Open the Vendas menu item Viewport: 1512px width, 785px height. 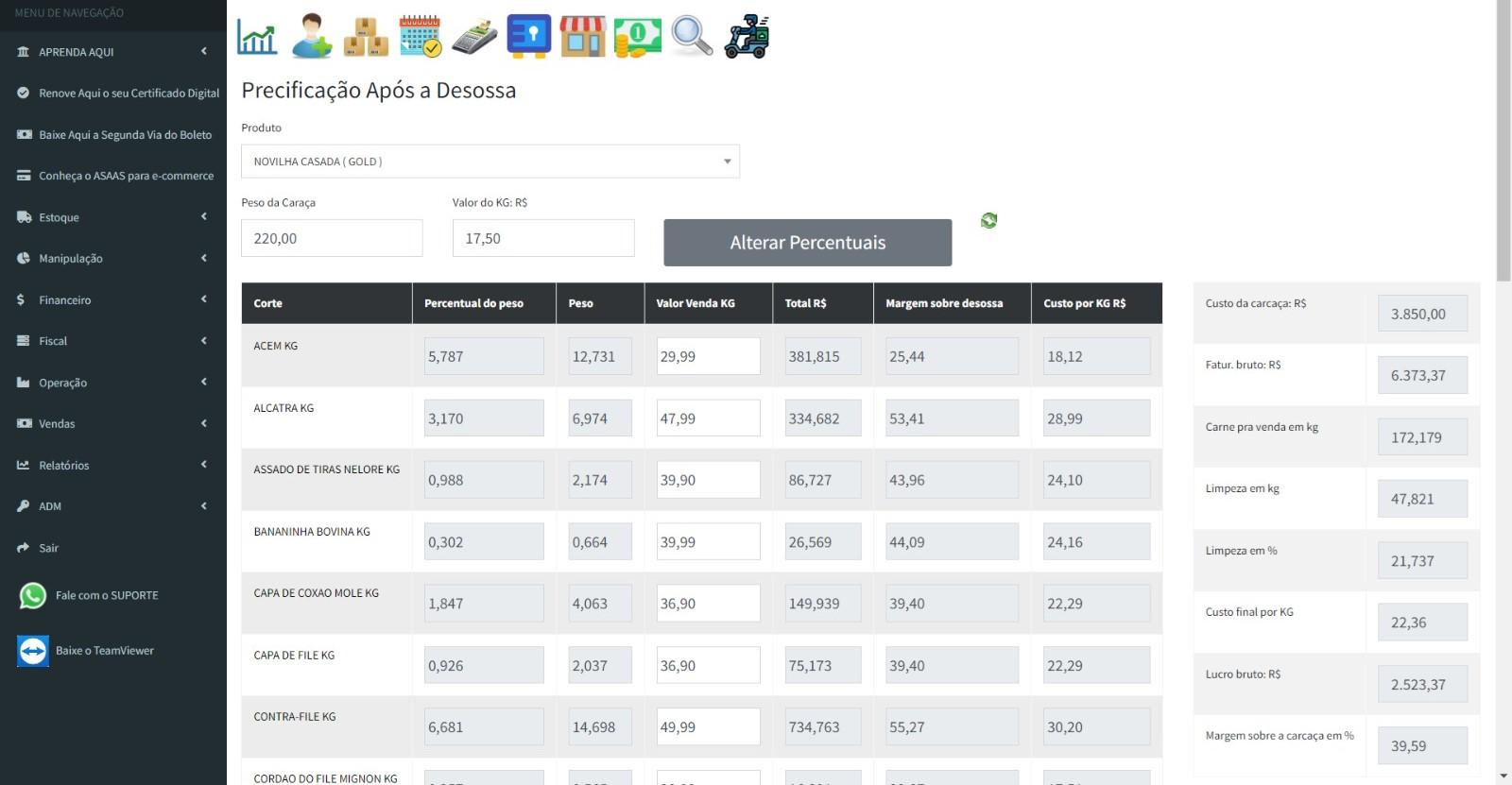pyautogui.click(x=112, y=424)
